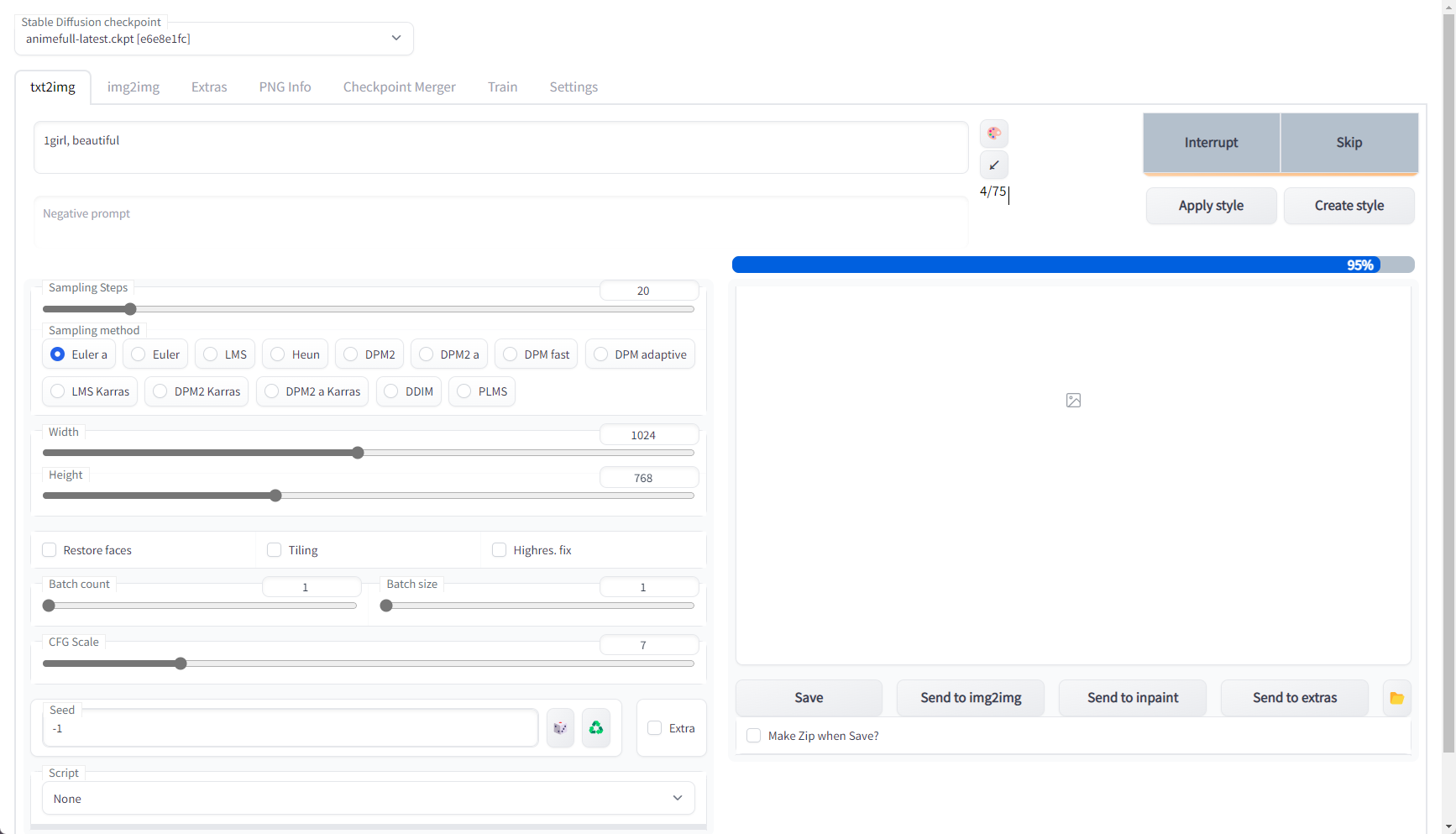The height and width of the screenshot is (834, 1456).
Task: Select DPM2 a Karras sampler
Action: tap(312, 391)
